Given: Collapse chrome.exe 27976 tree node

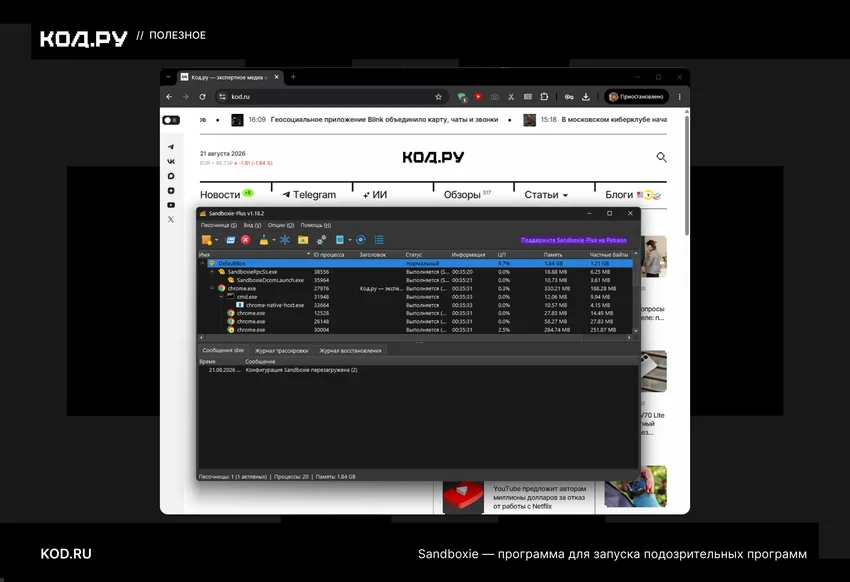Looking at the screenshot, I should [x=211, y=288].
